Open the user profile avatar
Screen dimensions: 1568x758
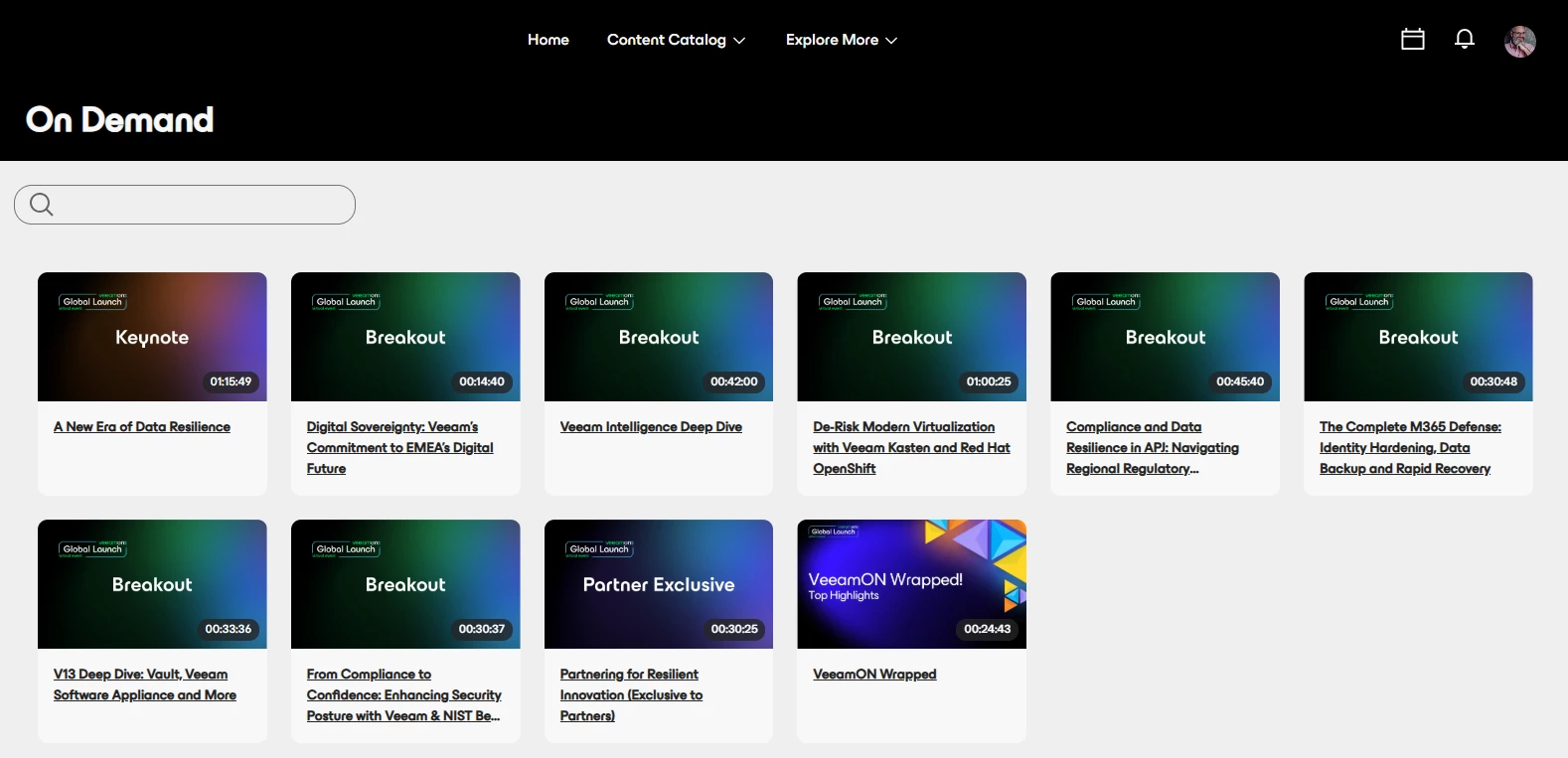[1519, 41]
